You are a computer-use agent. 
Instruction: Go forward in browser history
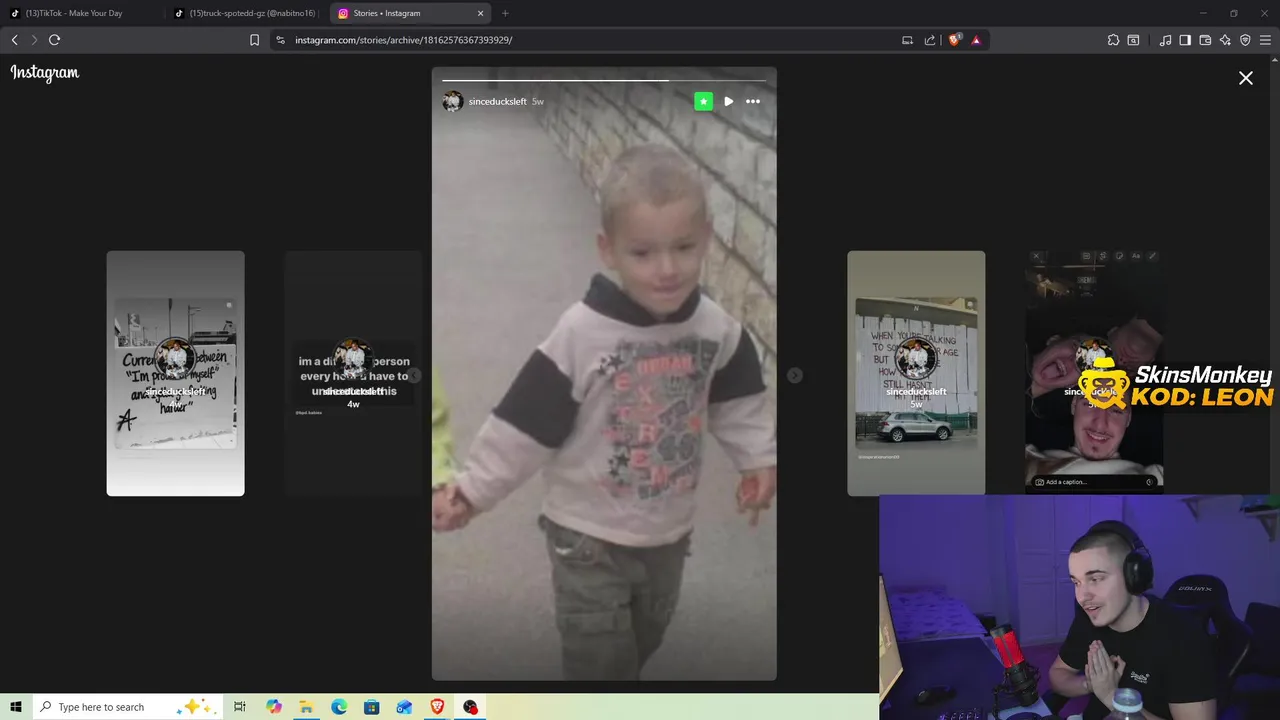(x=34, y=40)
